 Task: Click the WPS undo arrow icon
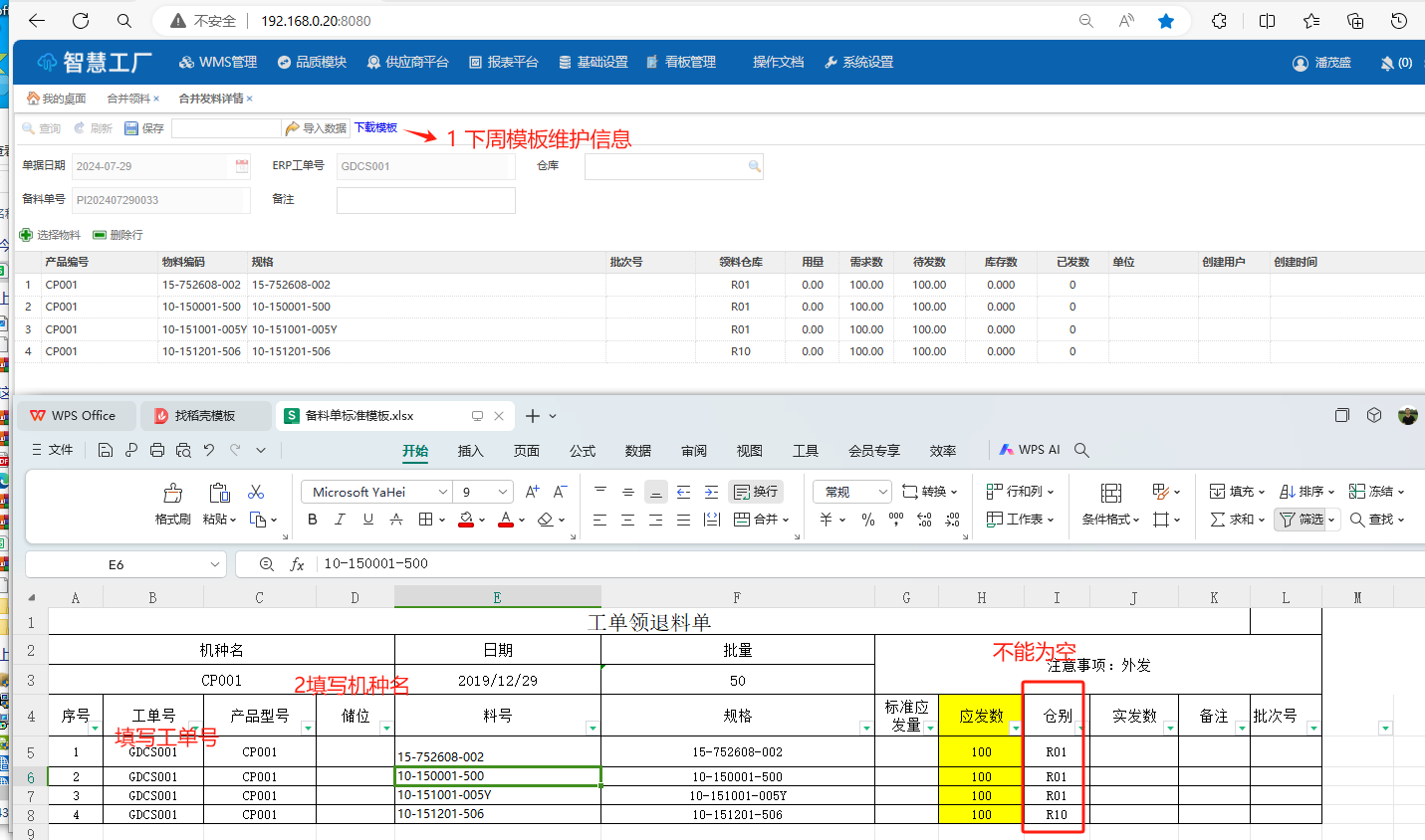pos(209,451)
